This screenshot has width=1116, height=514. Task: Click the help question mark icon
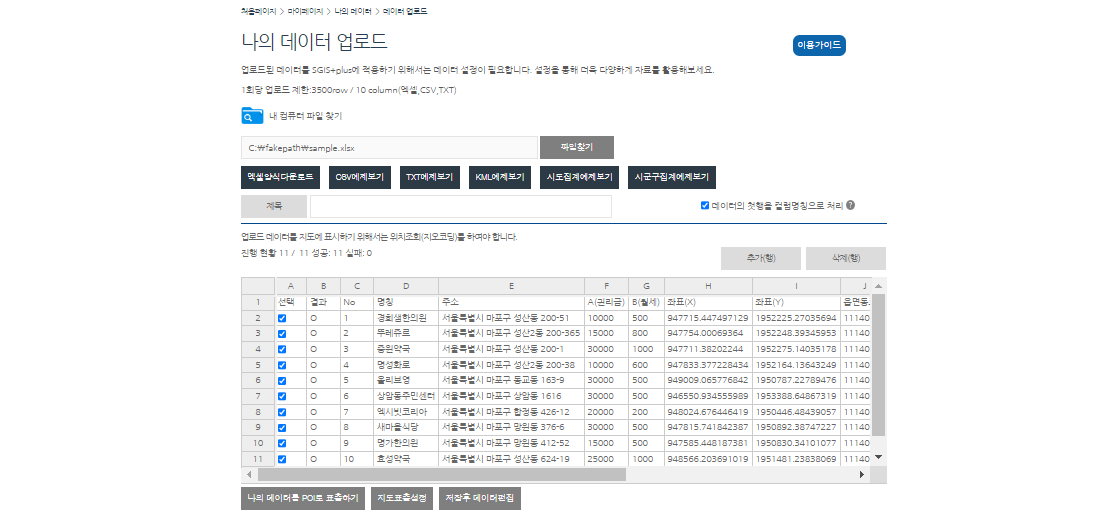coord(850,205)
